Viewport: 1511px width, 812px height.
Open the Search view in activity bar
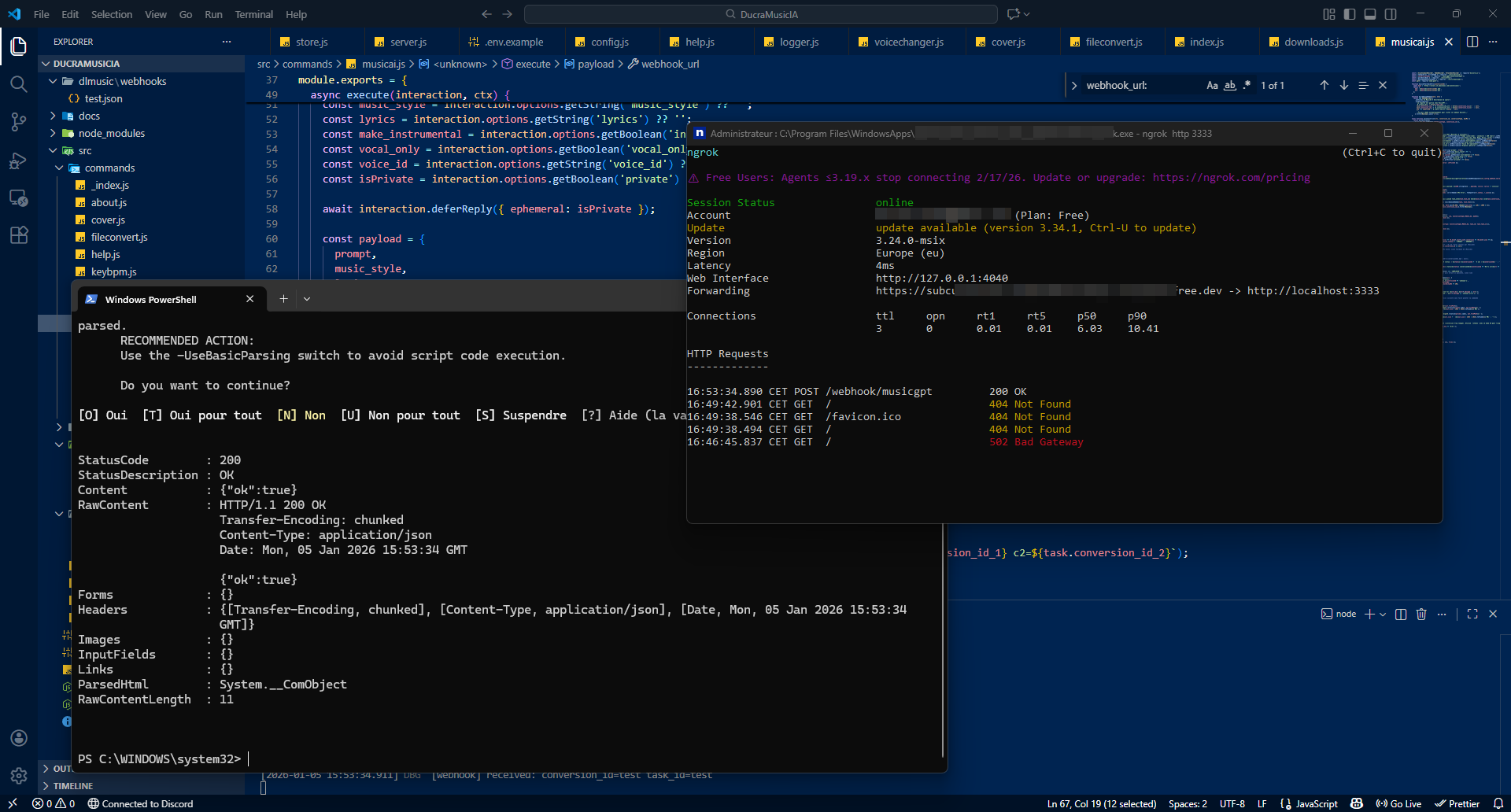19,83
